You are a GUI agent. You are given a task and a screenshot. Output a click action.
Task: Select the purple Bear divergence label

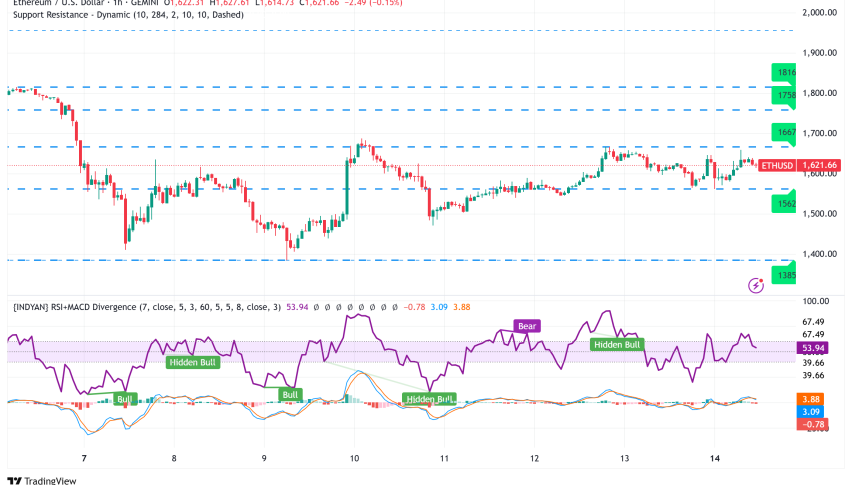[x=527, y=326]
